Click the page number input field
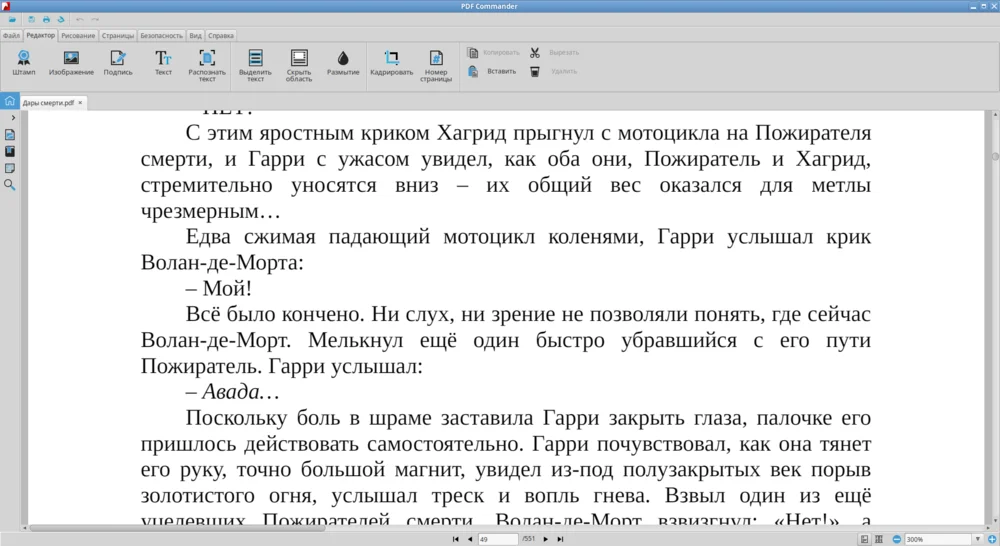1000x546 pixels. click(497, 539)
